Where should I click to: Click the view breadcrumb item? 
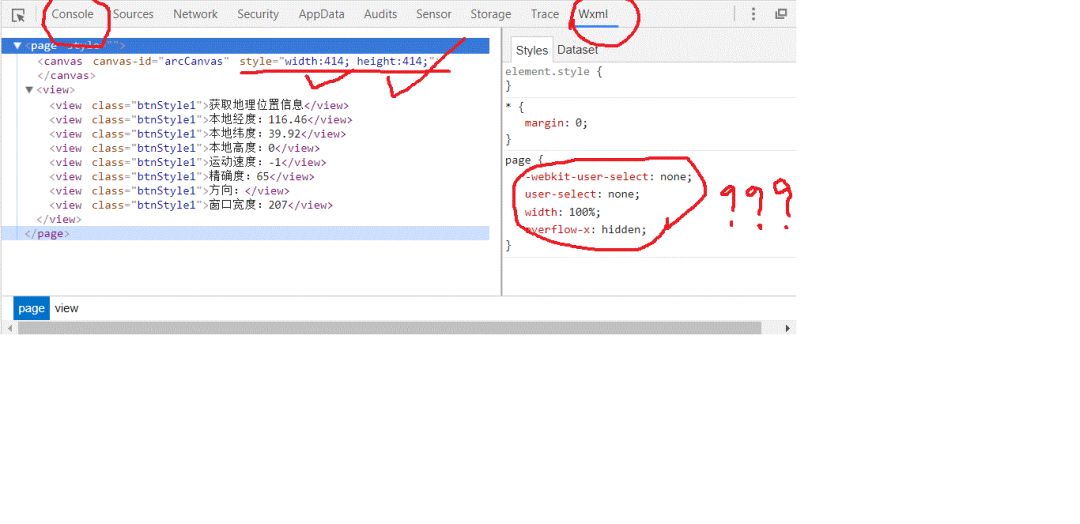(x=67, y=308)
